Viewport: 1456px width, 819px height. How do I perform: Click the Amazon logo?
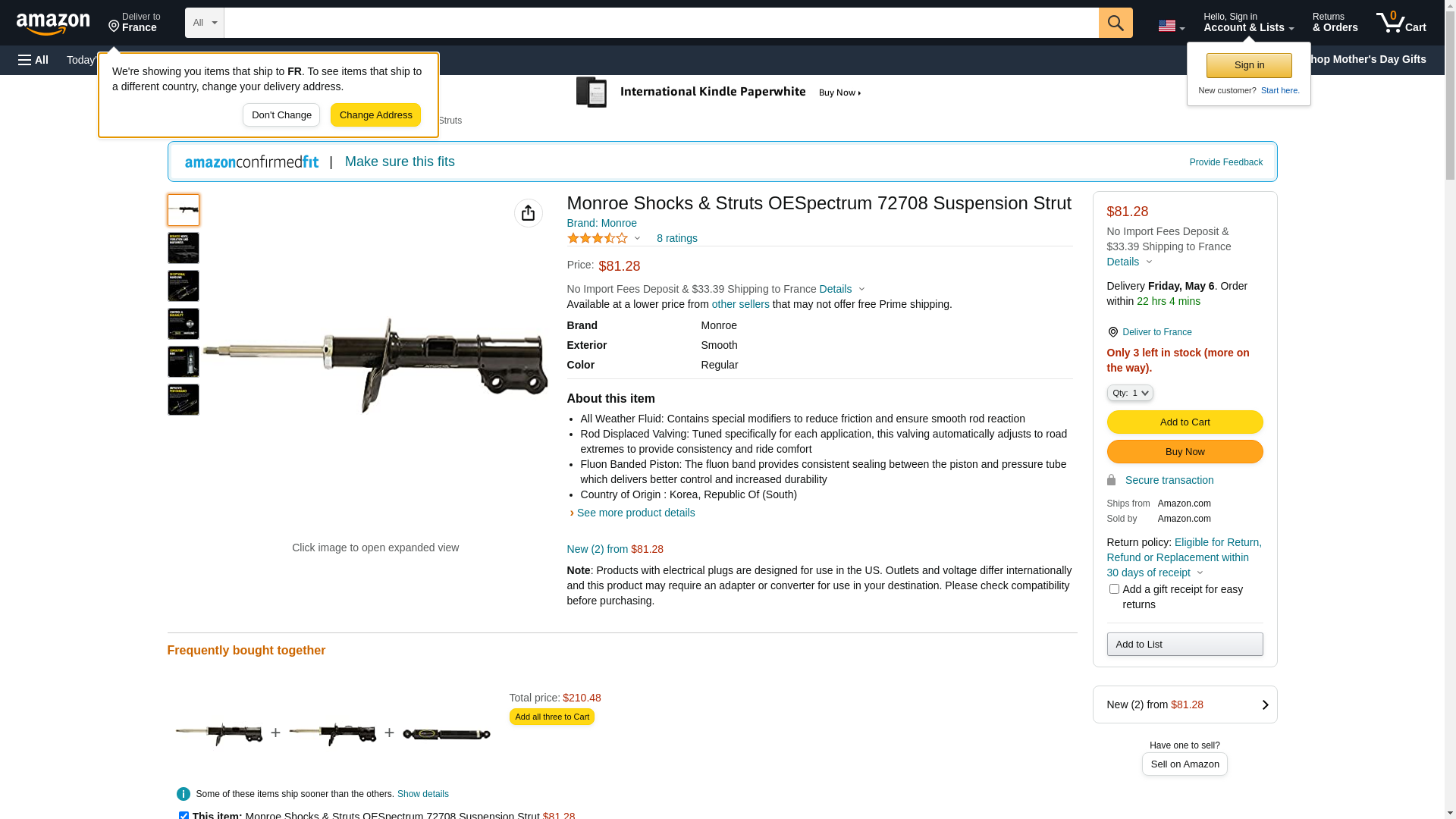[53, 24]
